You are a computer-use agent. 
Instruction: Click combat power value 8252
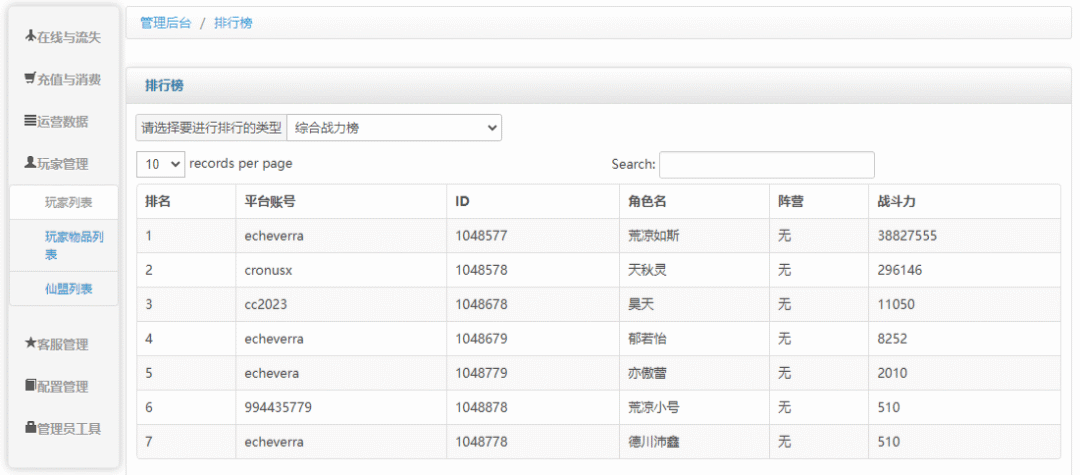pyautogui.click(x=892, y=339)
